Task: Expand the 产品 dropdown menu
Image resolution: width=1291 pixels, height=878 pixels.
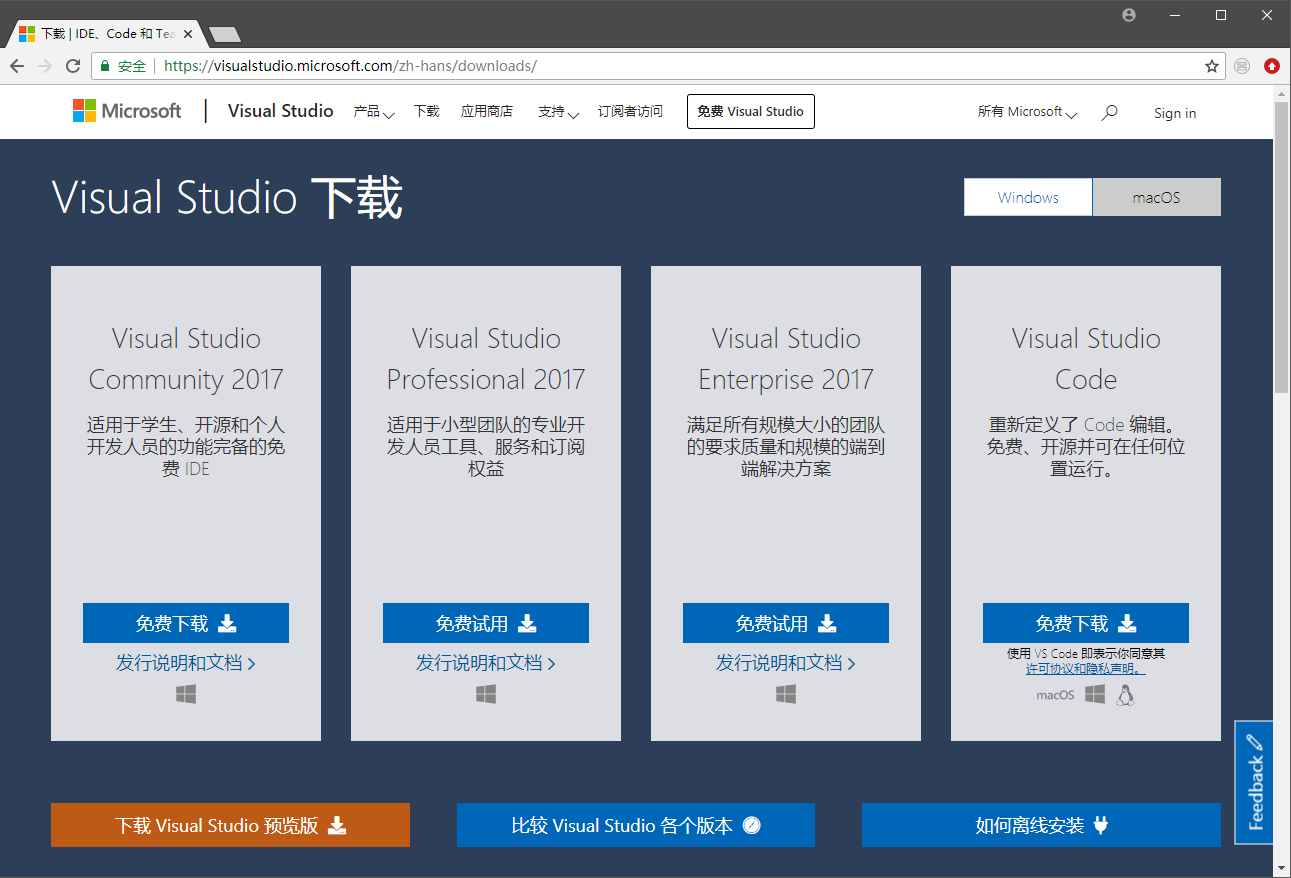Action: click(x=374, y=112)
